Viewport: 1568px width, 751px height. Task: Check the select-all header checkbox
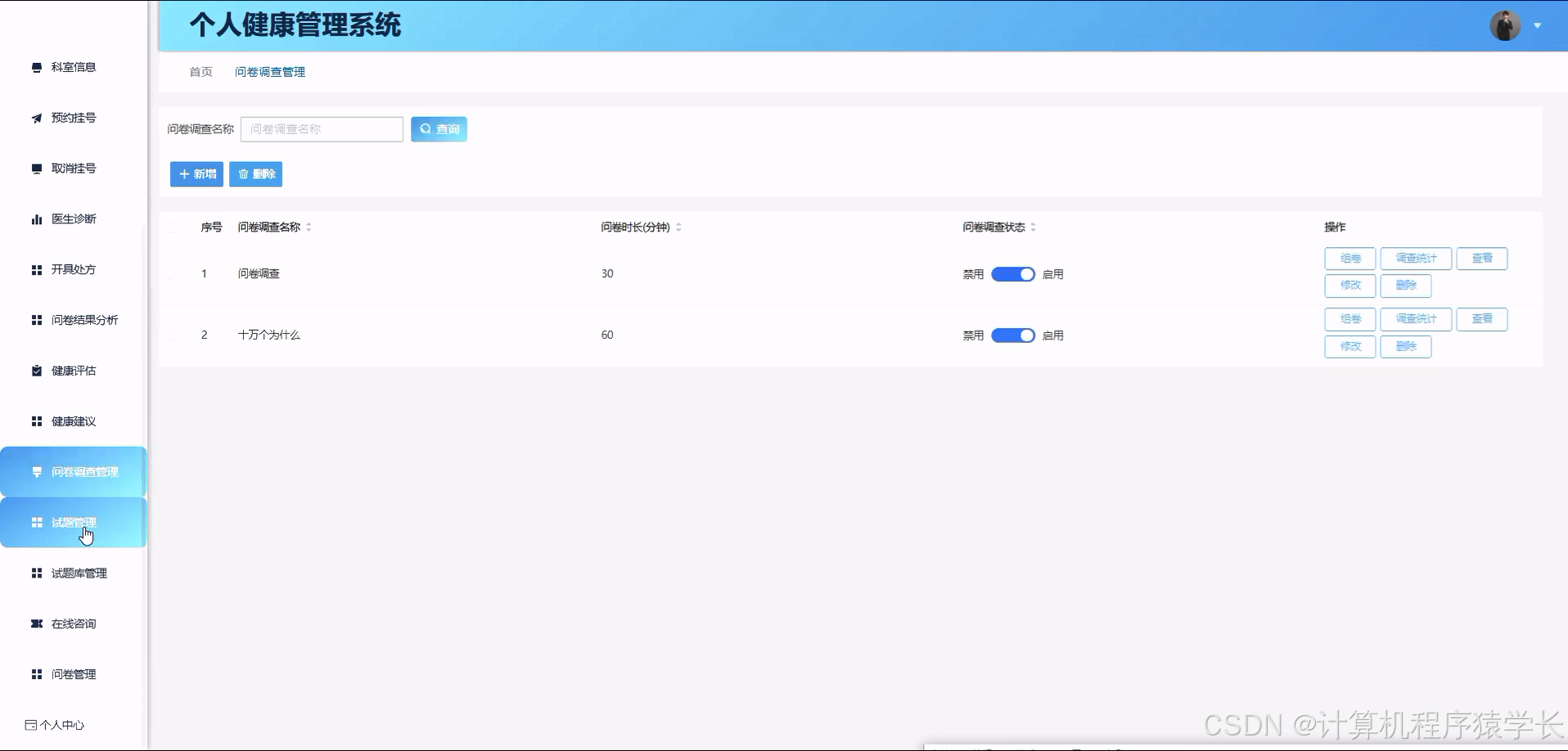[169, 227]
